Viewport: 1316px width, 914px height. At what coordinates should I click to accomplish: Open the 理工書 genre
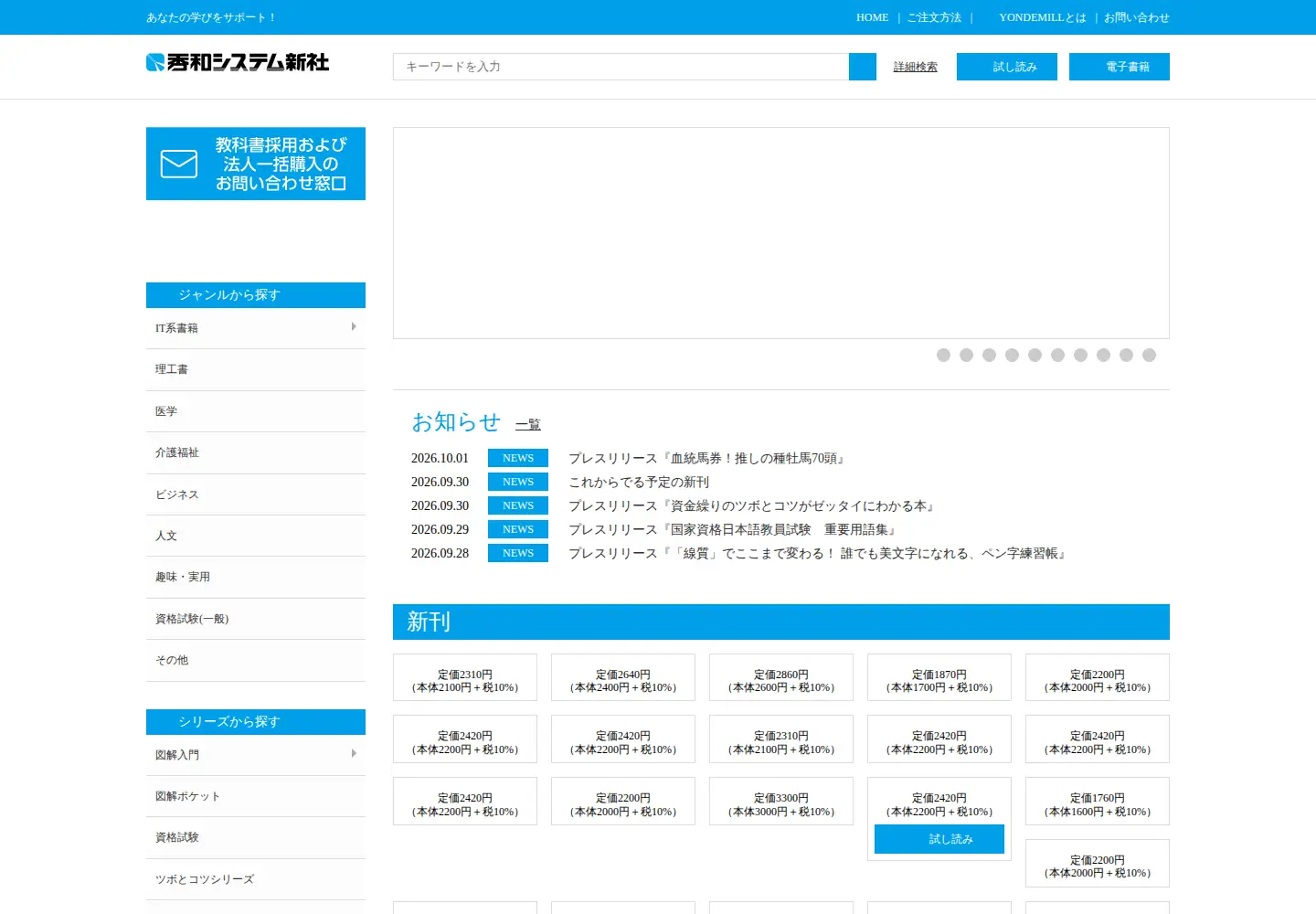[x=256, y=370]
